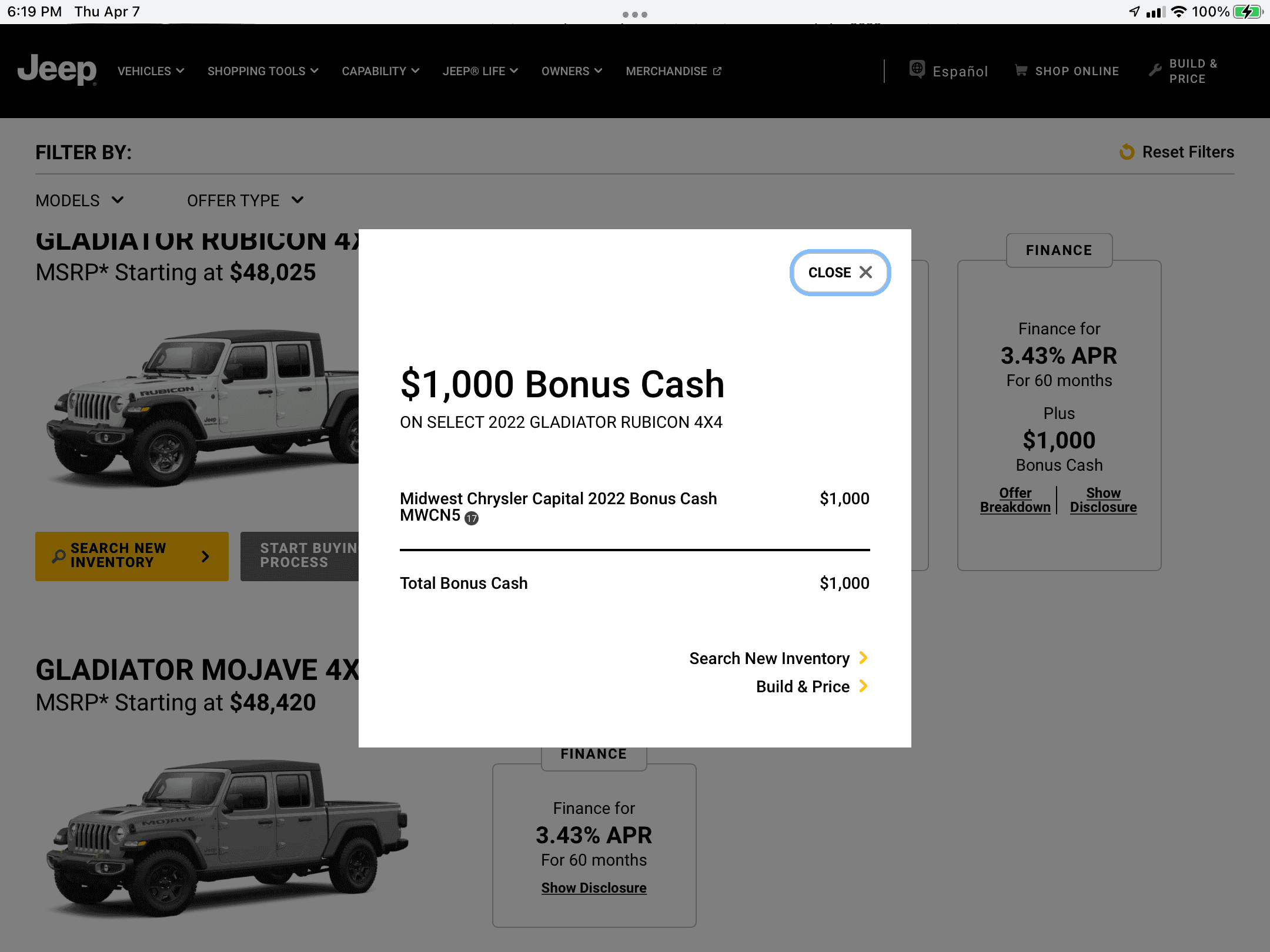Viewport: 1270px width, 952px height.
Task: Click the Gladiator Rubicon truck image
Action: pos(203,407)
